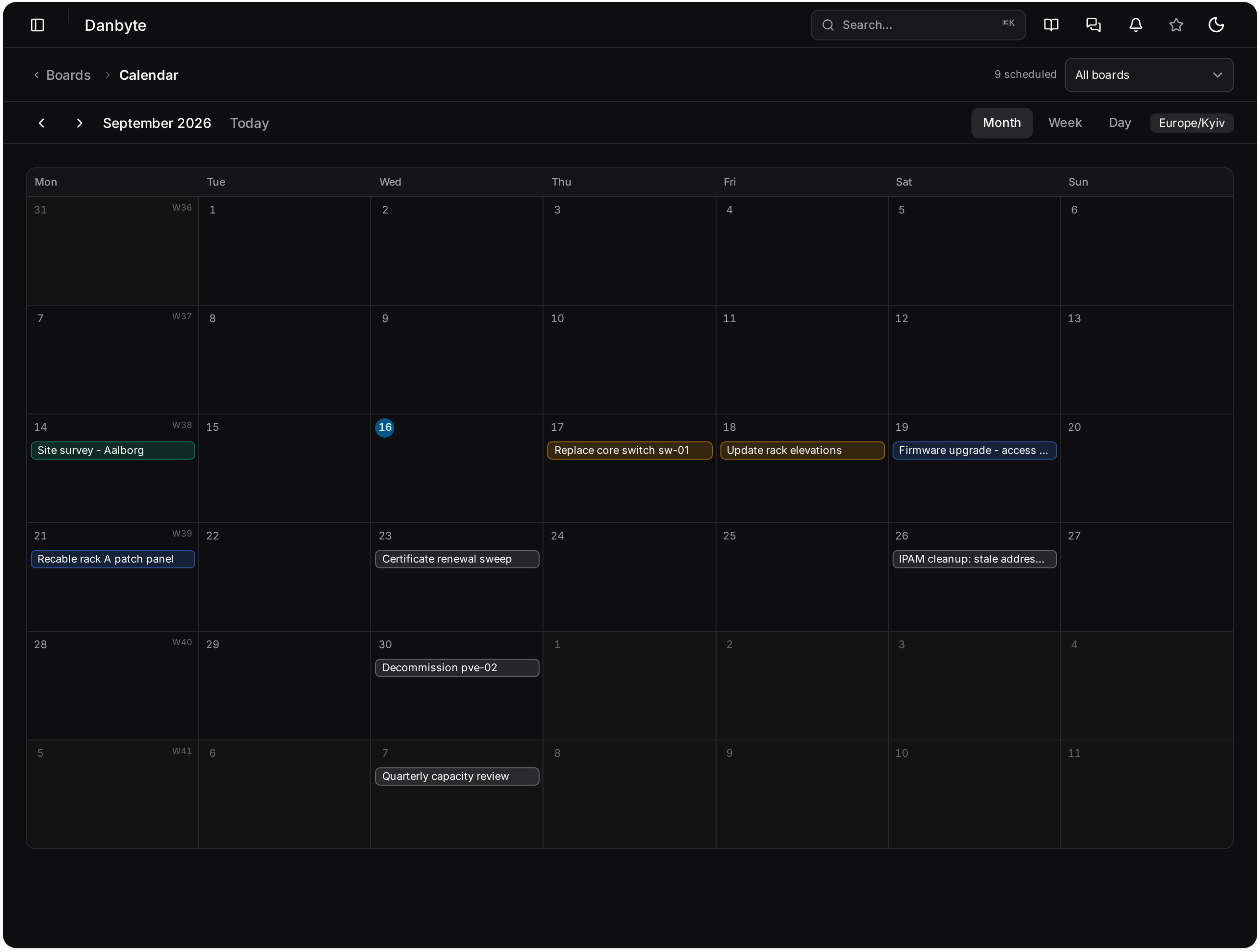This screenshot has width=1260, height=952.
Task: Click week label W38
Action: pyautogui.click(x=182, y=425)
